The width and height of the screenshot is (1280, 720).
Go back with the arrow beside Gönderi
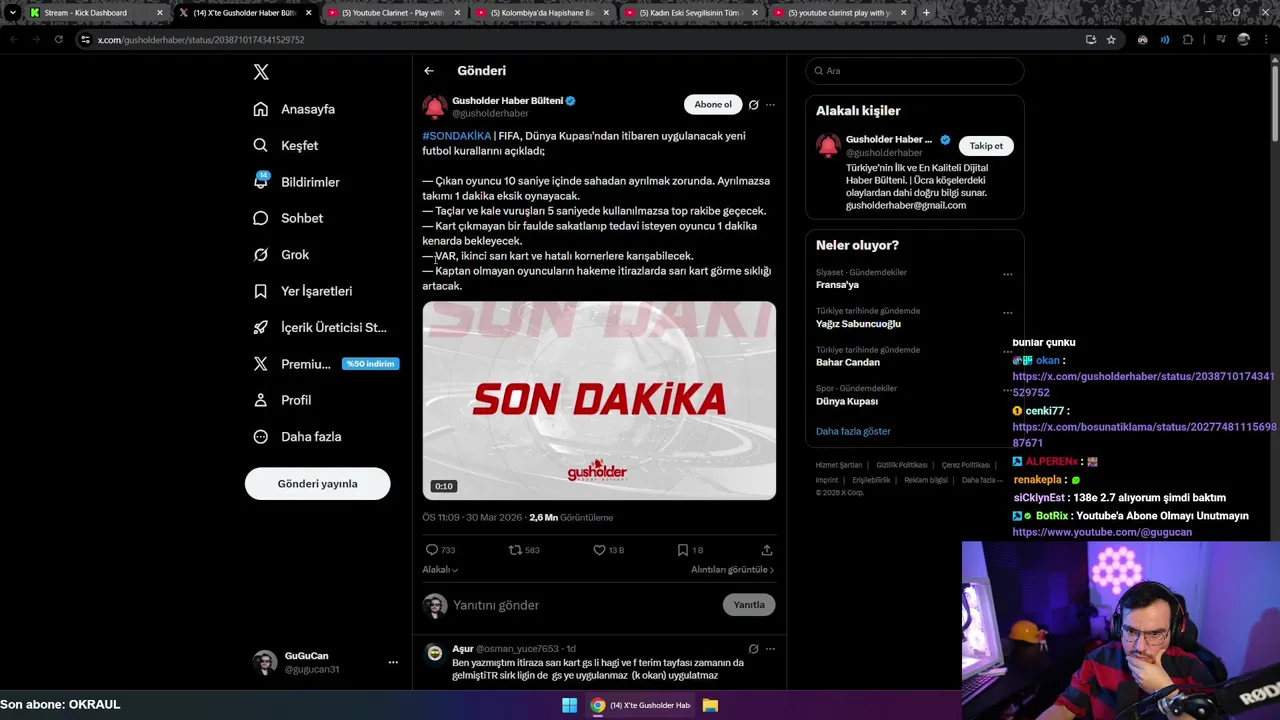coord(428,71)
